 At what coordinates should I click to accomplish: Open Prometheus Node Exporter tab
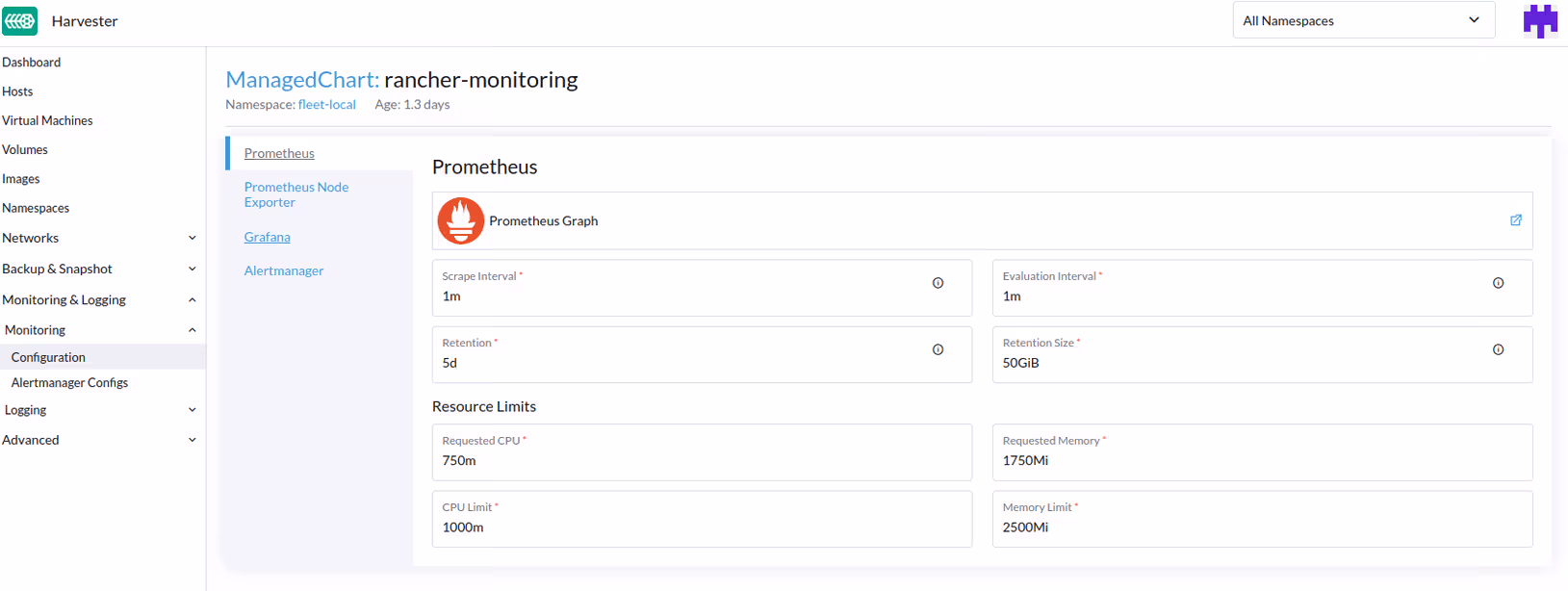coord(296,194)
